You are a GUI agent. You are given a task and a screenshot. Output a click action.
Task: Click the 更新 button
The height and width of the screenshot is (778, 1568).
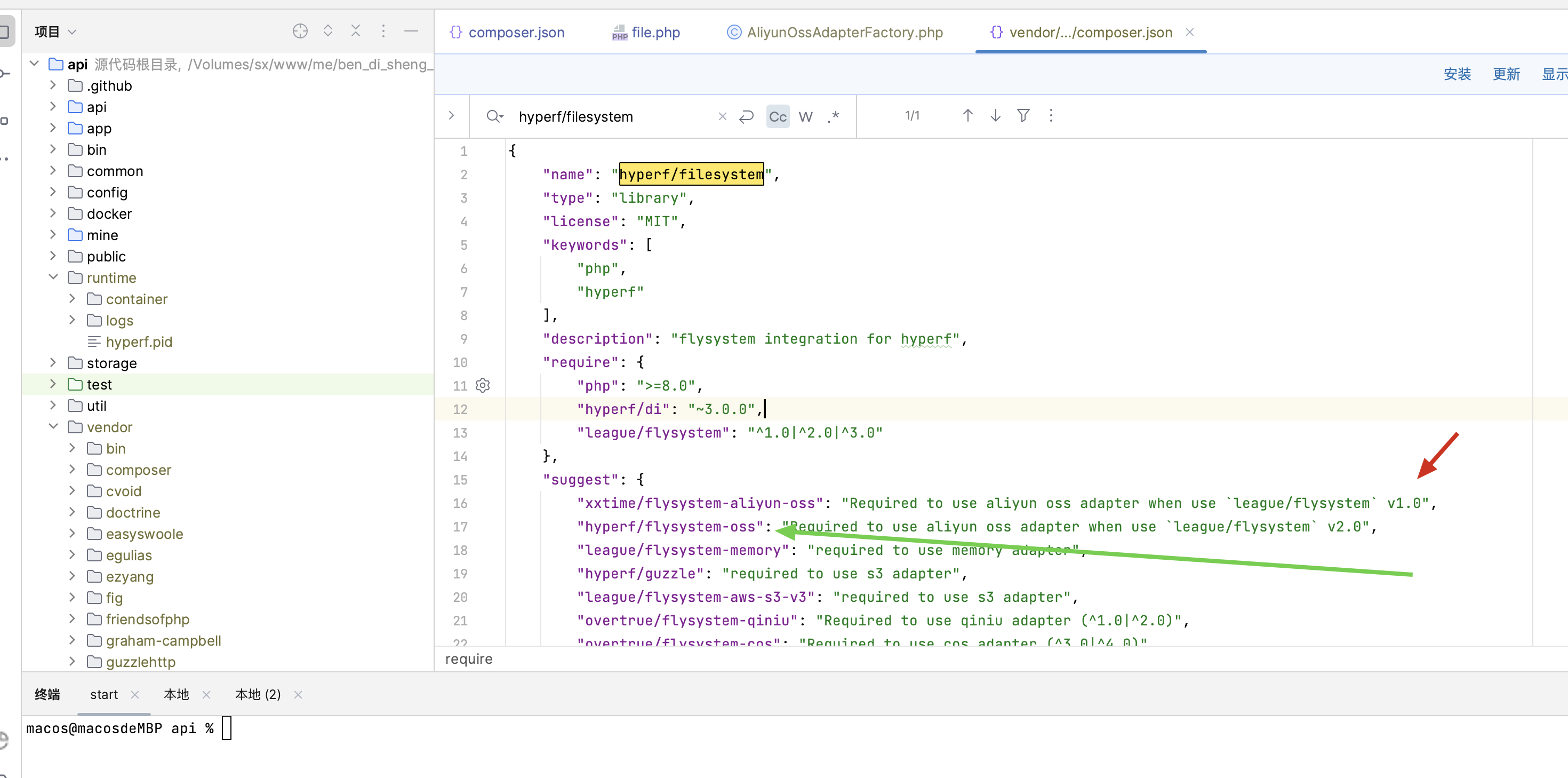pos(1507,74)
